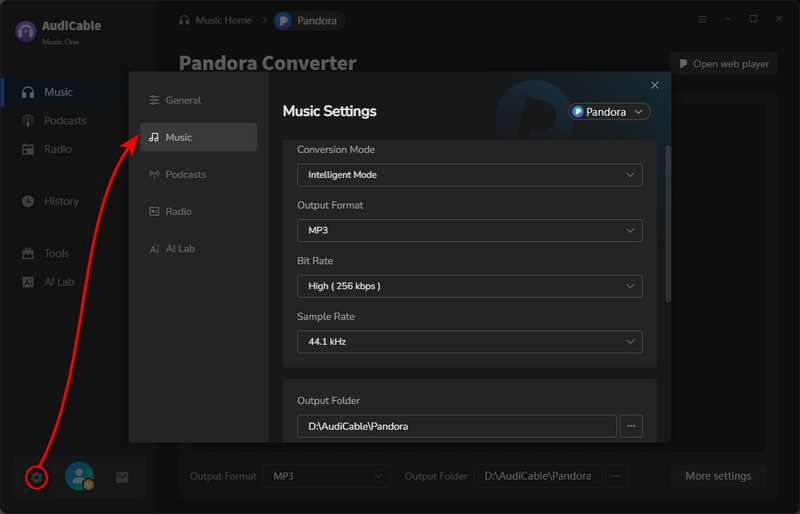Screen dimensions: 800x514
Task: Switch to Music settings tab
Action: pos(198,137)
